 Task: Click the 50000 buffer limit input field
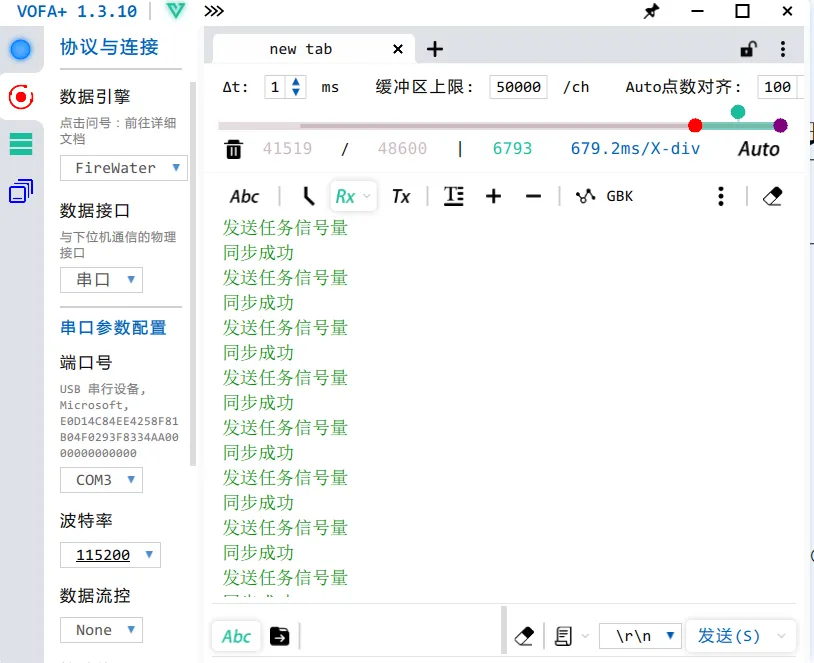518,87
